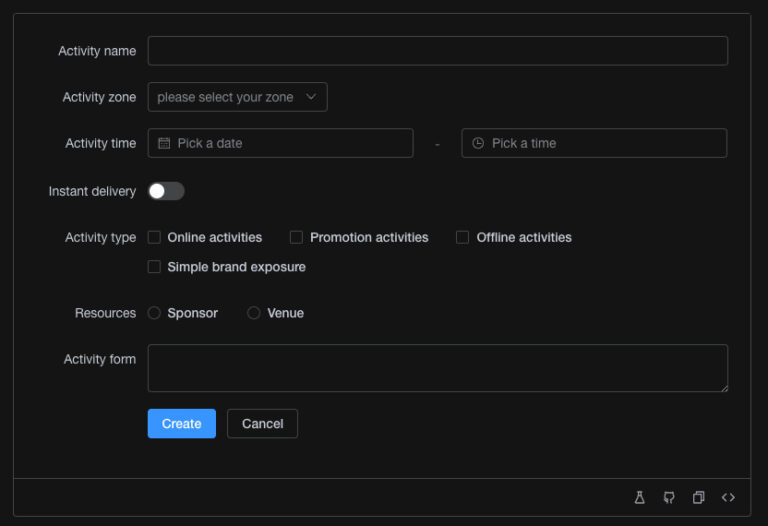
Task: Toggle the view source code icon
Action: pyautogui.click(x=728, y=497)
